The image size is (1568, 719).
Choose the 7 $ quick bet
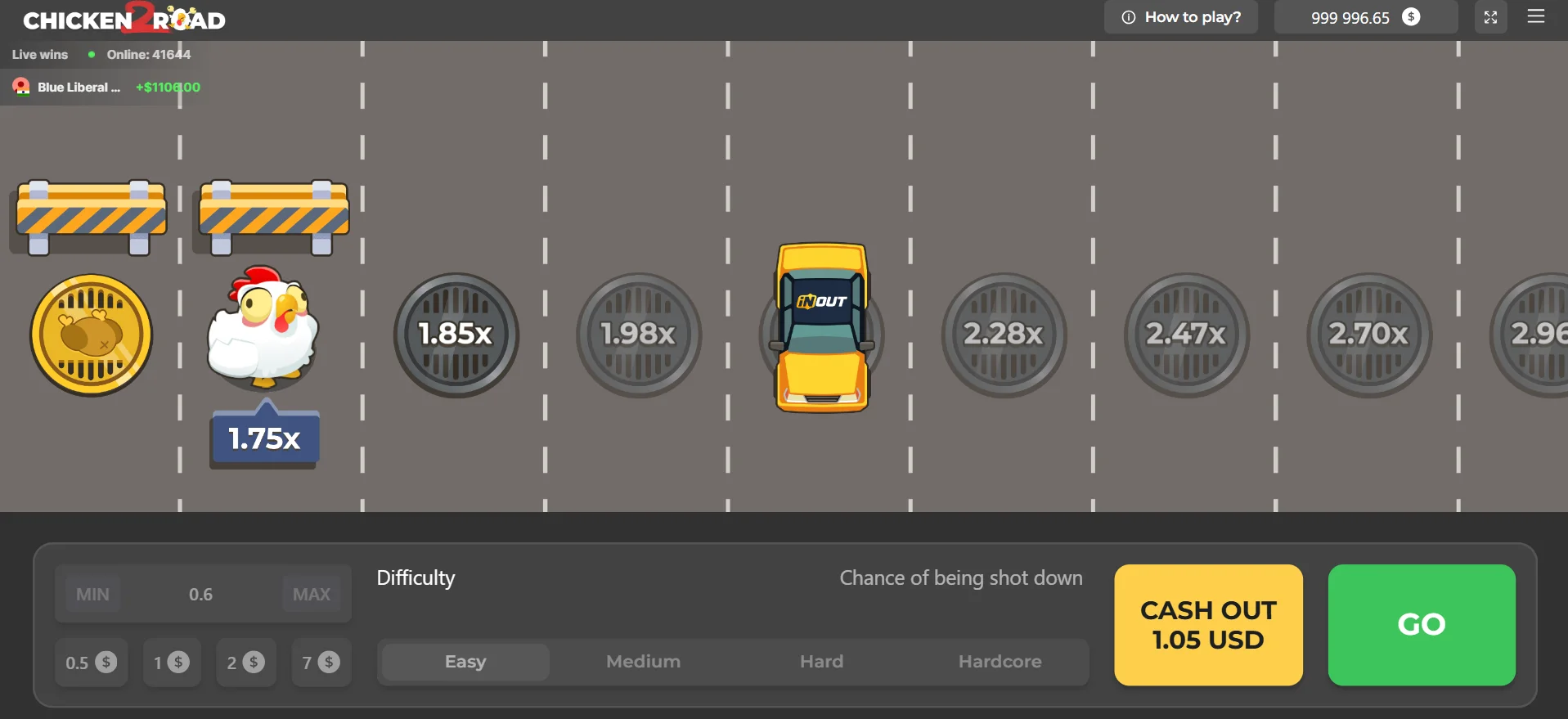coord(321,662)
